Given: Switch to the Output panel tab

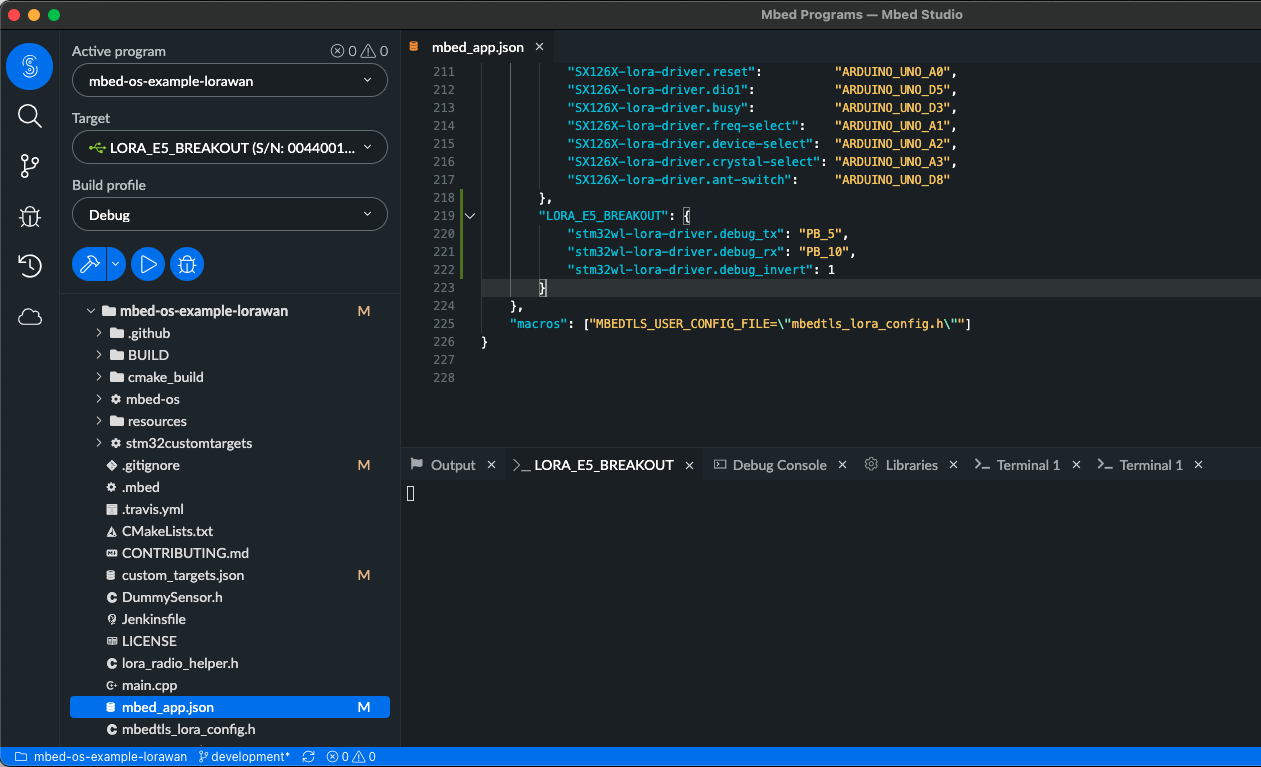Looking at the screenshot, I should click(452, 465).
